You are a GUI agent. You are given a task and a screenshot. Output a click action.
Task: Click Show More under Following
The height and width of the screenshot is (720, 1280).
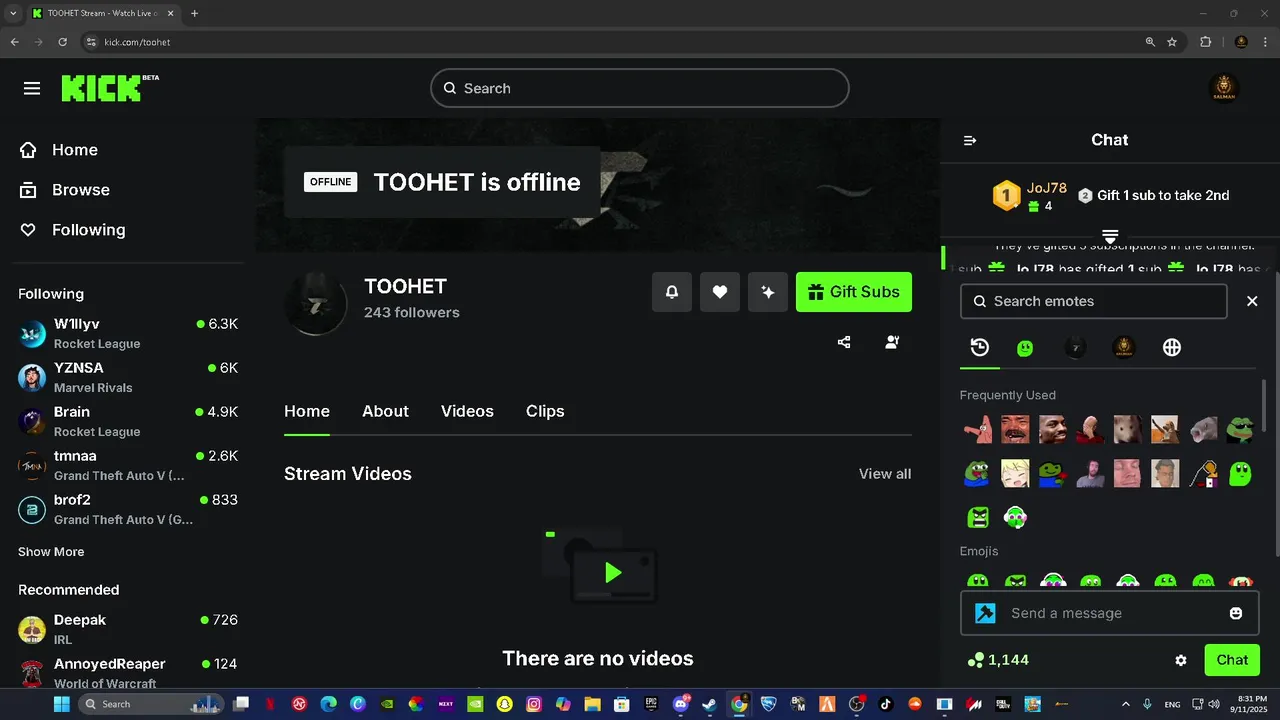click(x=51, y=552)
